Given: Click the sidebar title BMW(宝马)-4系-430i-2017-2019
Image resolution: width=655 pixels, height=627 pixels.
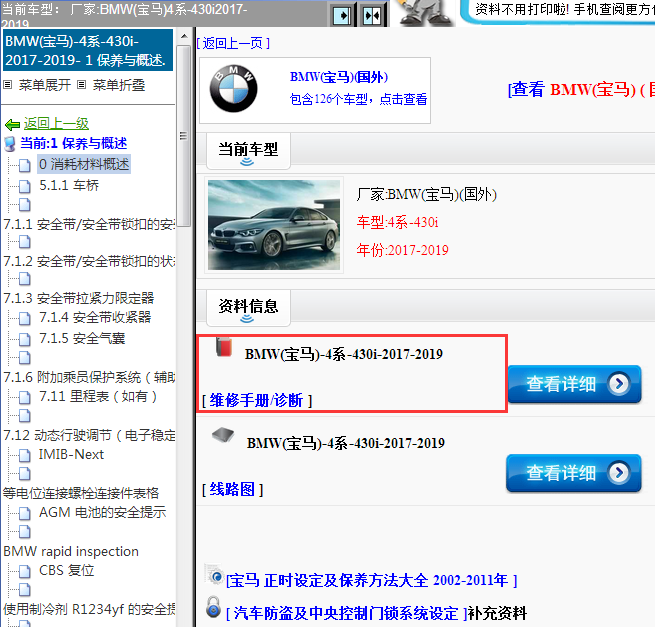Looking at the screenshot, I should (88, 51).
